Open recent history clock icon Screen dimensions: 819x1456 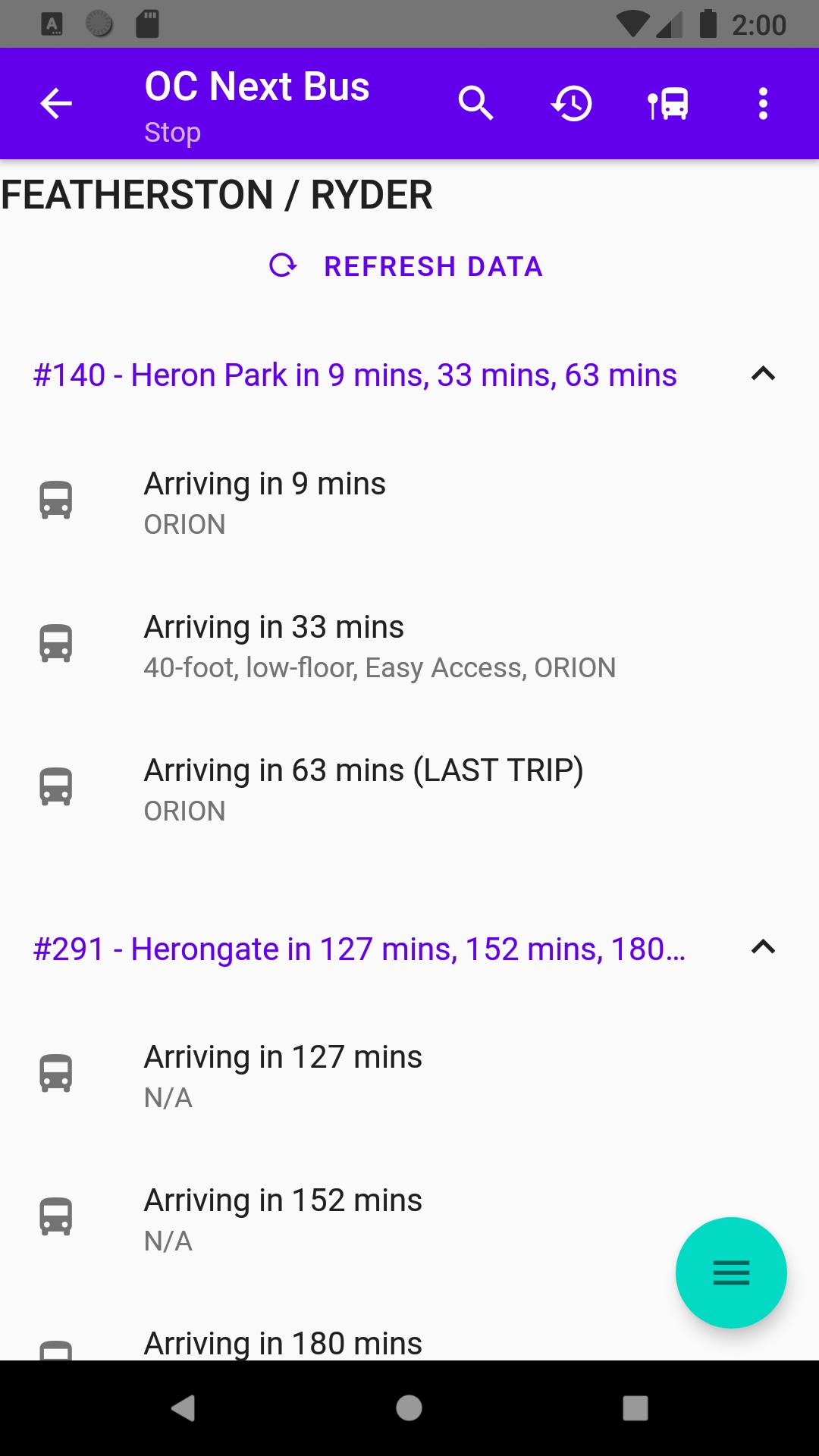tap(572, 104)
